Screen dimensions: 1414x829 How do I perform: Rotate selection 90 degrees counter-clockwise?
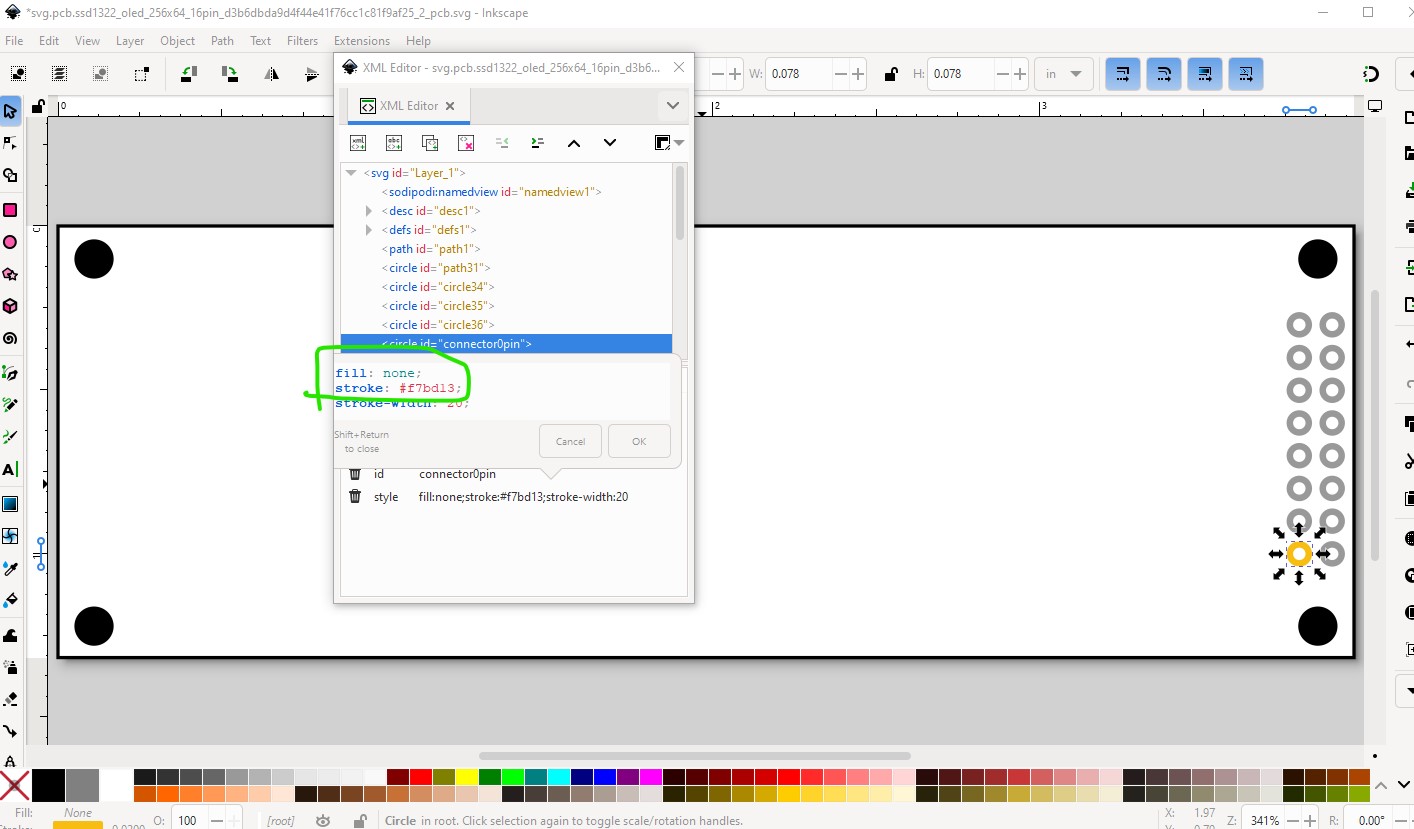pyautogui.click(x=187, y=74)
